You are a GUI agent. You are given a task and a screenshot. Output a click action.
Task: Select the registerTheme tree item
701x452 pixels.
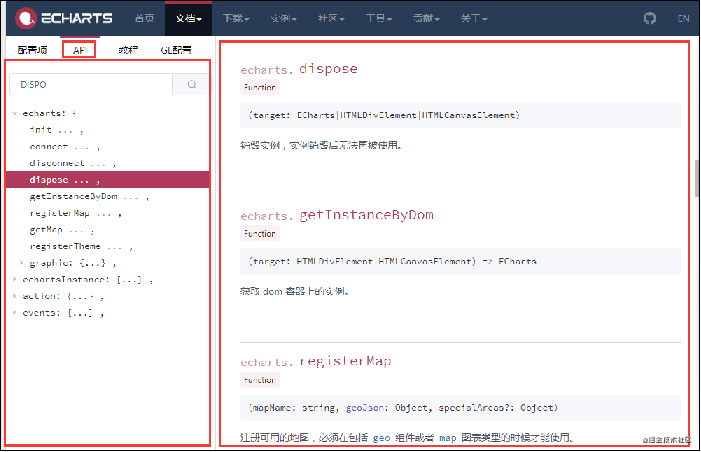click(x=80, y=246)
